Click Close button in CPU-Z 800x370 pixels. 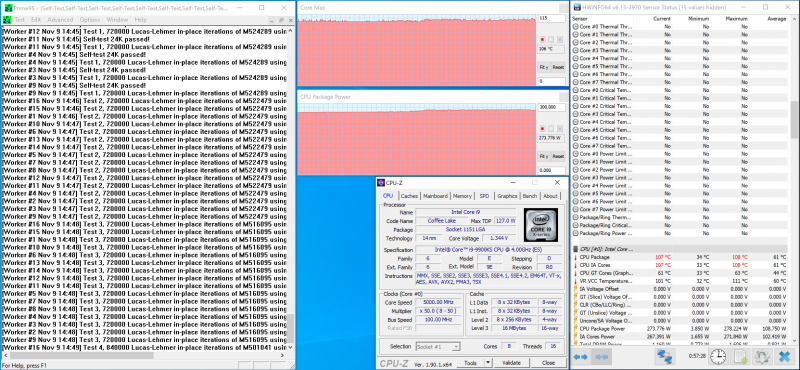tap(548, 363)
